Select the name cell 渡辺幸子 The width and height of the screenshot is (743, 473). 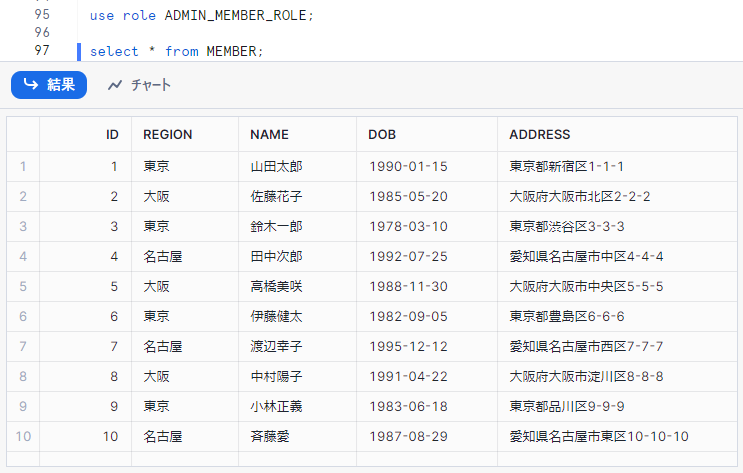[x=297, y=346]
